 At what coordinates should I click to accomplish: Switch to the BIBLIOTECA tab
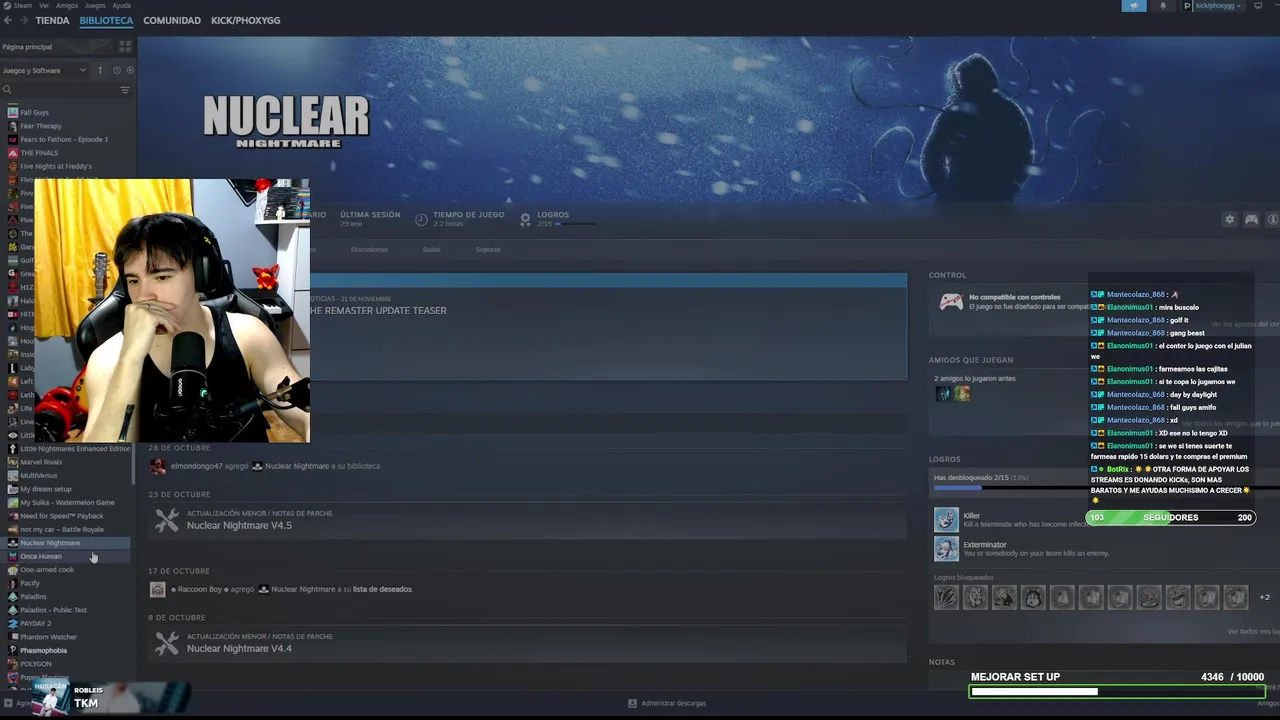[106, 20]
